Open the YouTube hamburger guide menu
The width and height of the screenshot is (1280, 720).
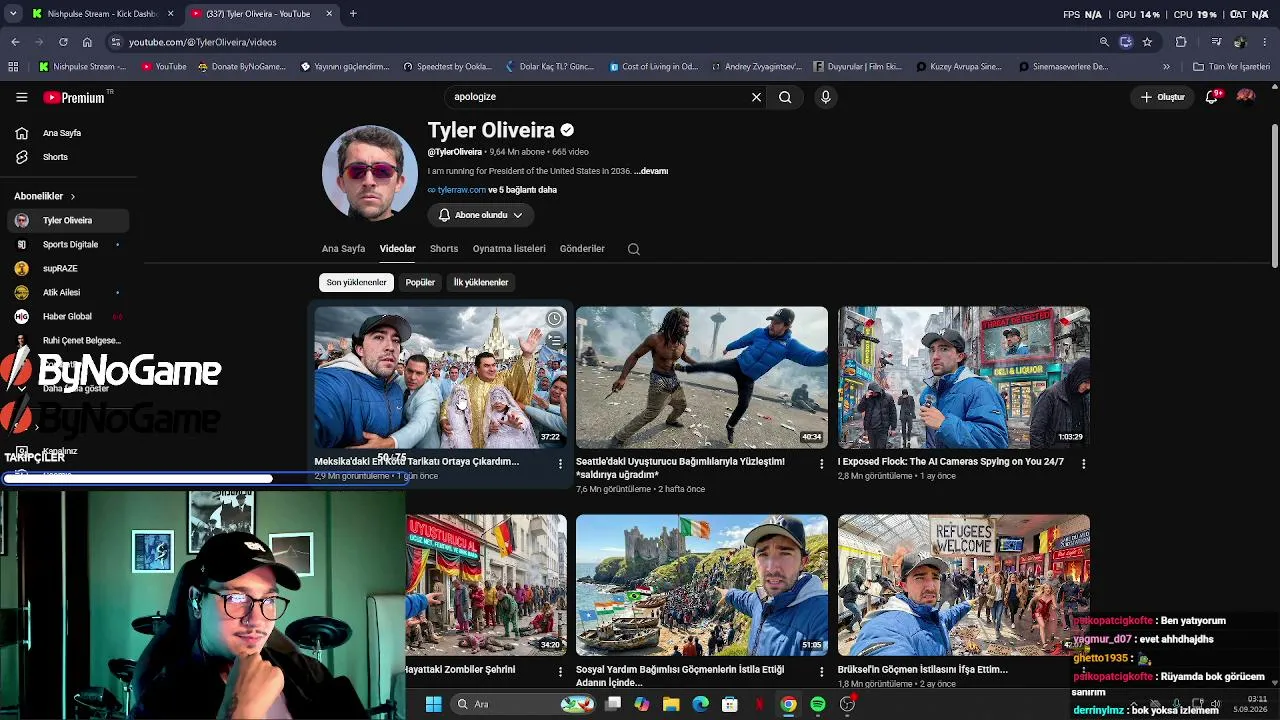tap(21, 97)
